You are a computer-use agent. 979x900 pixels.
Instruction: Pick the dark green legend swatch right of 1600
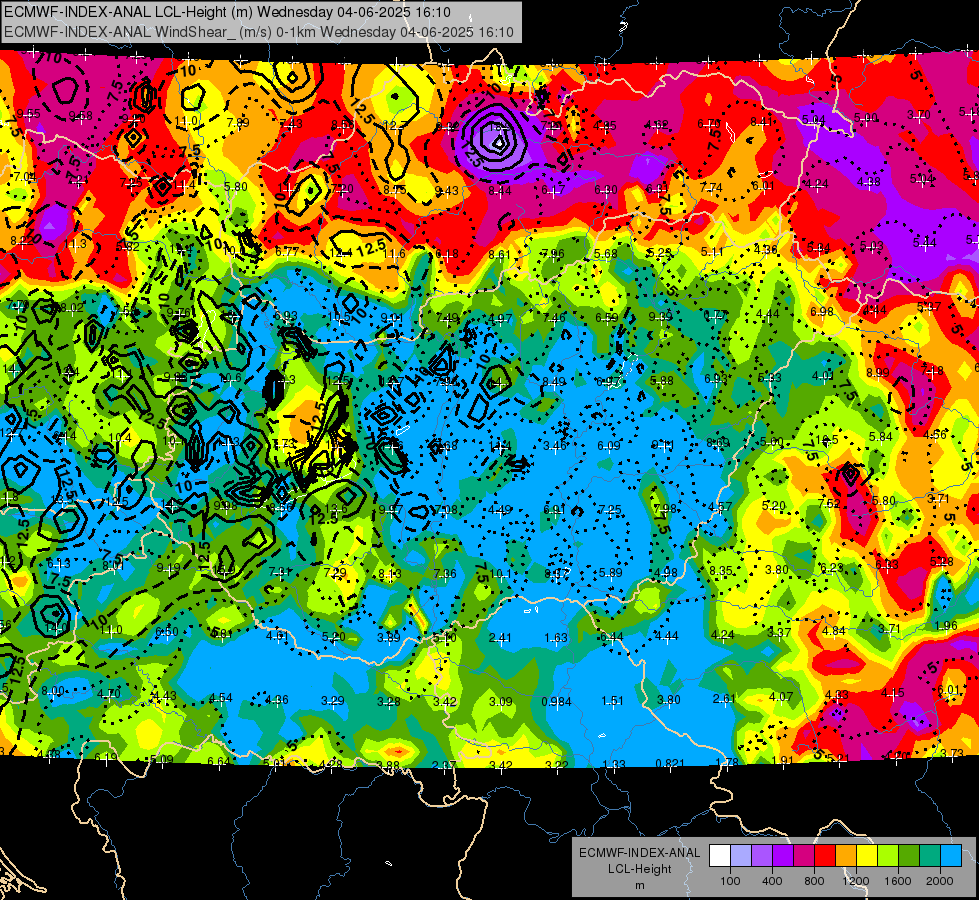[x=909, y=856]
